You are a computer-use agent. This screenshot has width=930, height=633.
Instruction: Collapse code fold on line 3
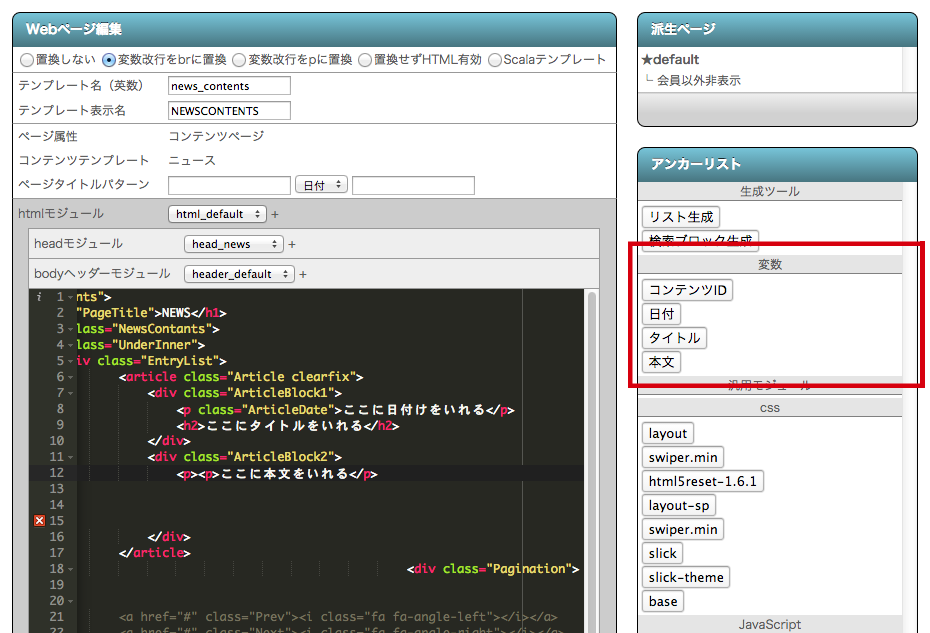pyautogui.click(x=71, y=329)
